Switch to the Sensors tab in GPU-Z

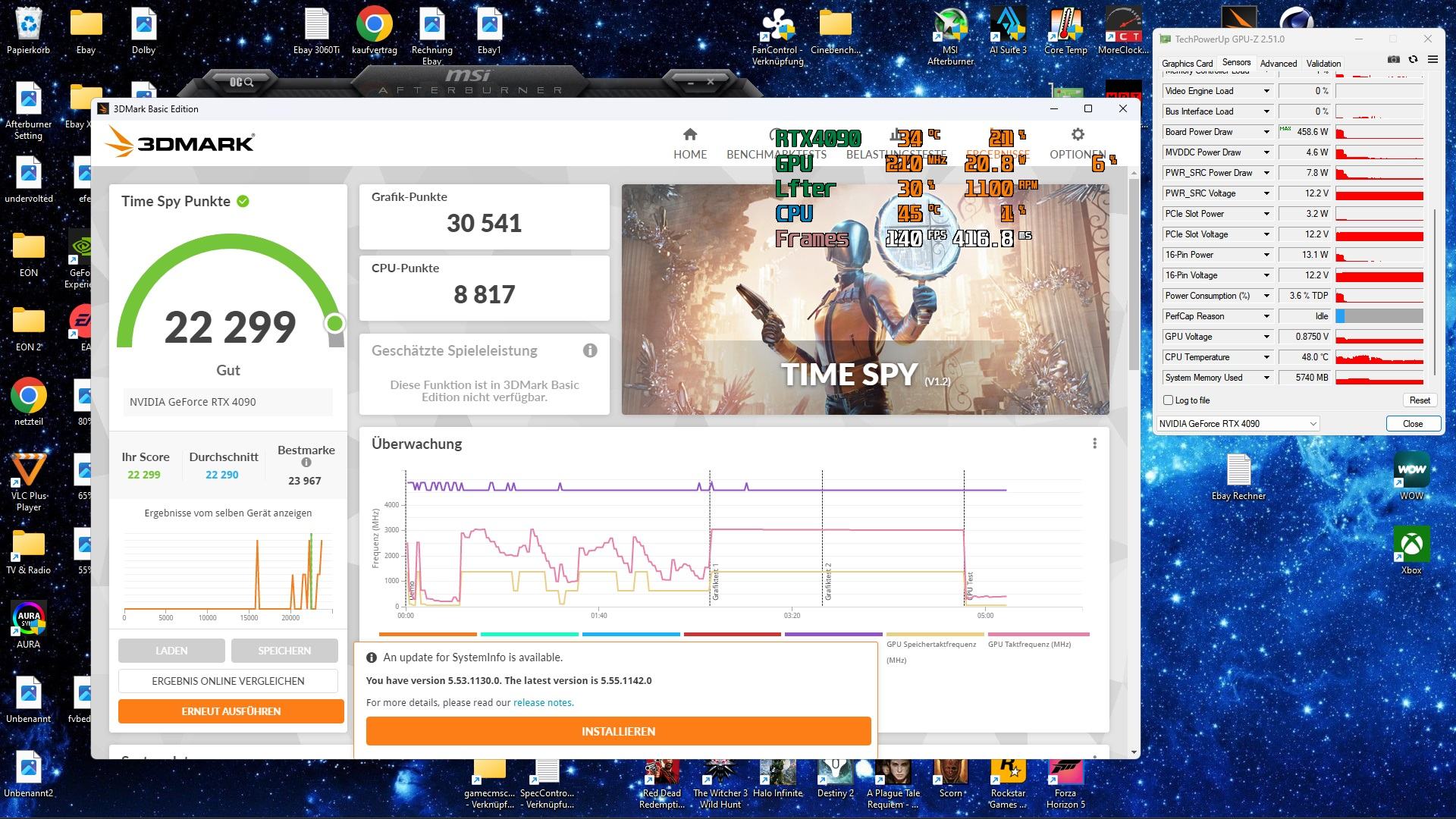point(1236,63)
